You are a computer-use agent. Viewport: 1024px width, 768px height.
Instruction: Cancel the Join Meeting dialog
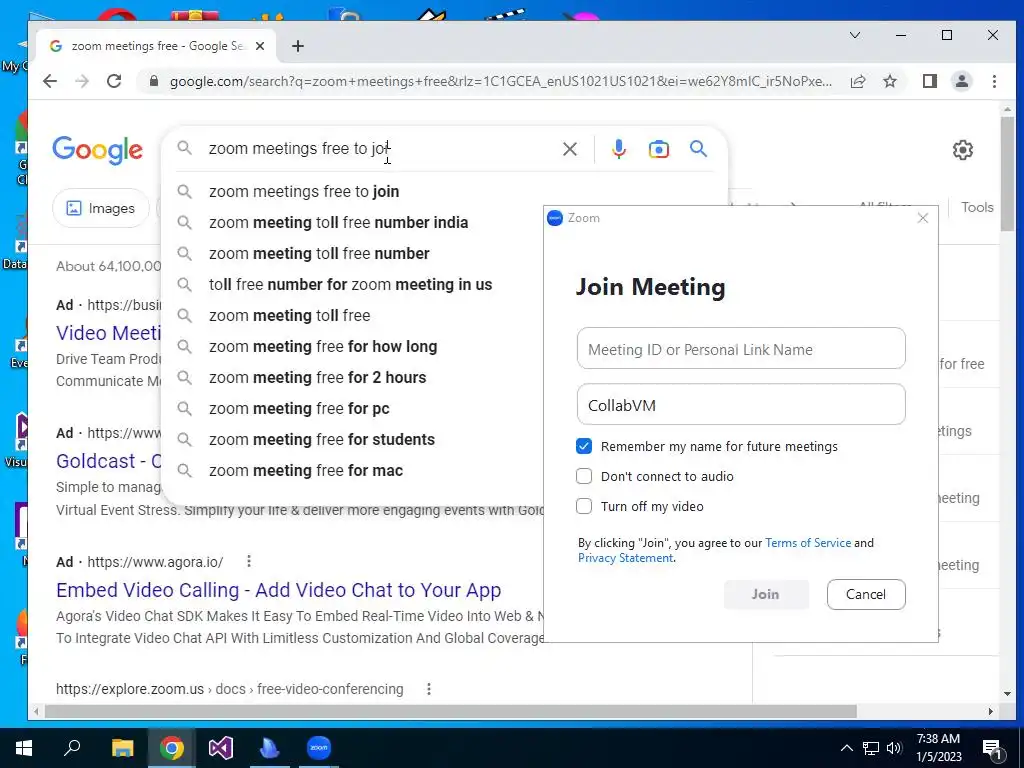[866, 594]
